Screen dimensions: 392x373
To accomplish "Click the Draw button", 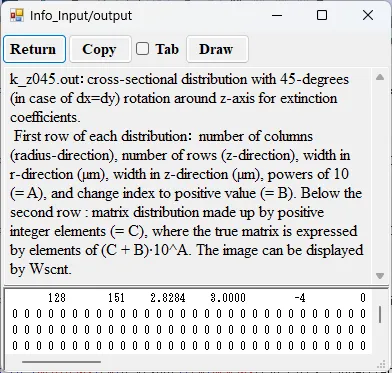I will (x=217, y=49).
